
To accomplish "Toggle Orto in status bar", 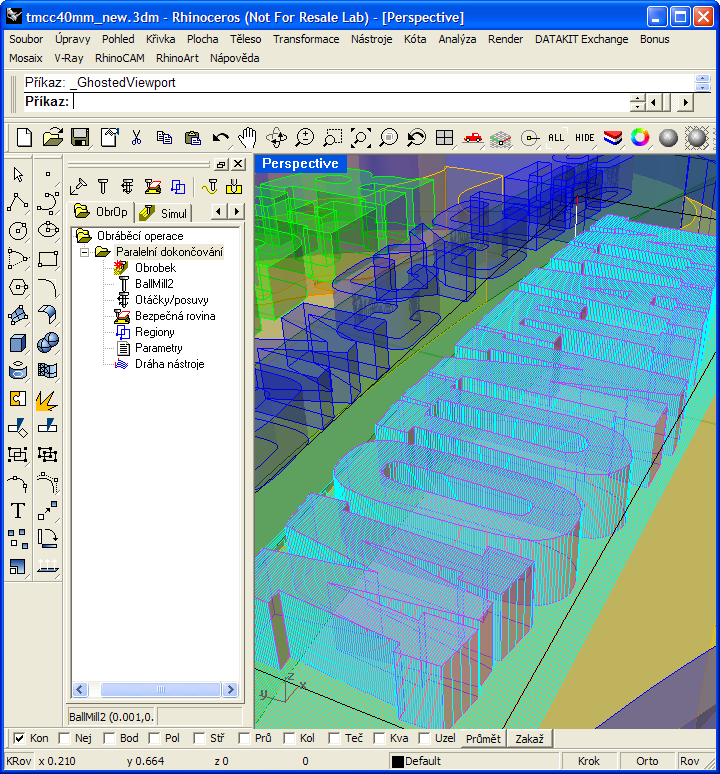I will (647, 761).
